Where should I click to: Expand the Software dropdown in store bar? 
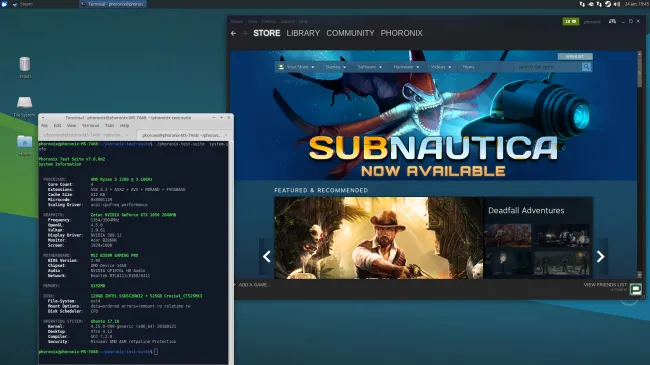369,67
